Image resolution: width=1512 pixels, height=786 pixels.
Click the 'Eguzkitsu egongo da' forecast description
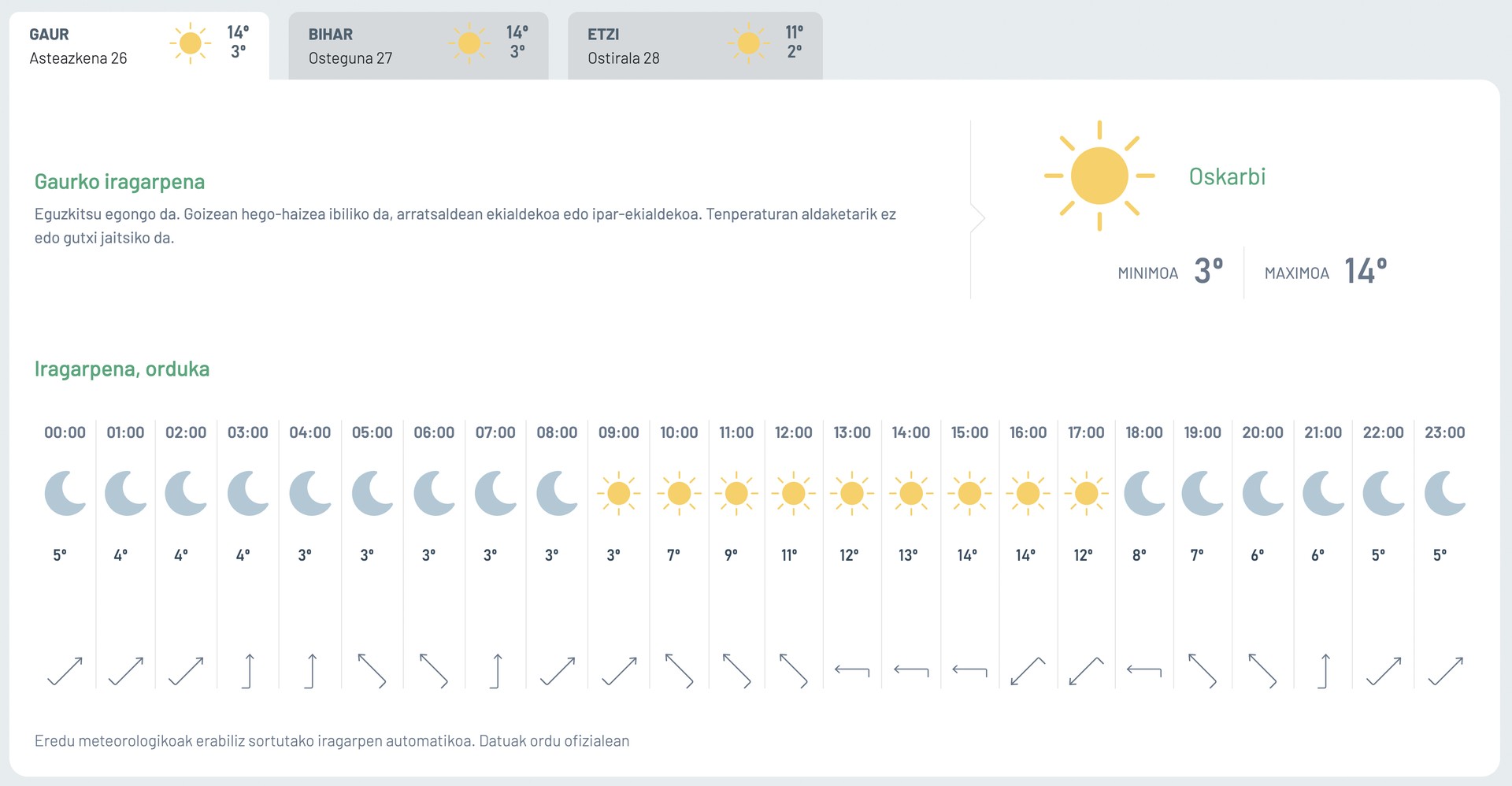coord(465,226)
